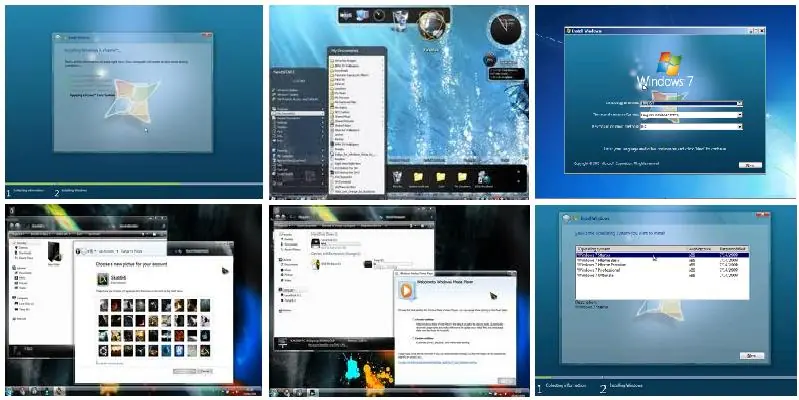Open the hard disk drive icon under Hard Disk Drives

316,244
